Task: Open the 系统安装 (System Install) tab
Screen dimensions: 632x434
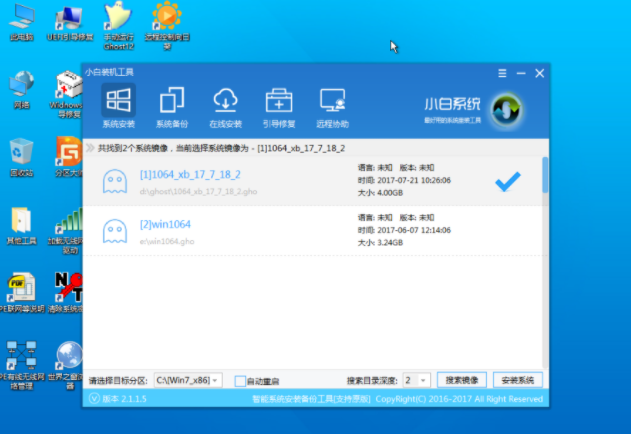Action: [x=118, y=106]
